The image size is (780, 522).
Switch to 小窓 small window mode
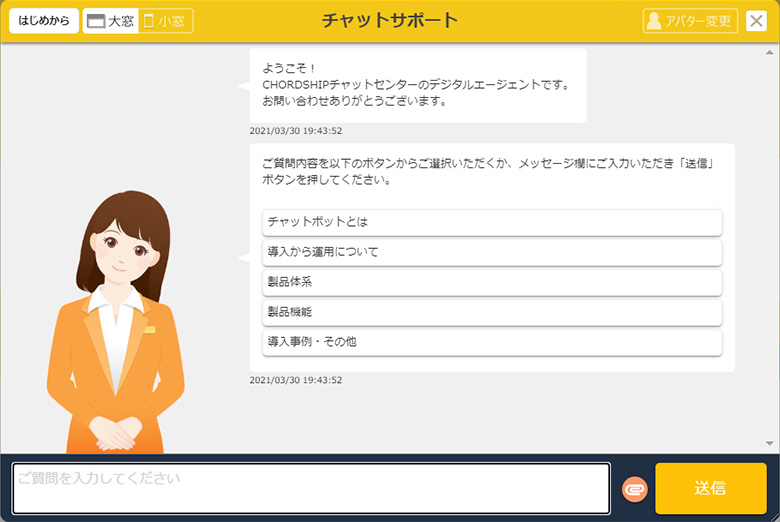pyautogui.click(x=165, y=21)
